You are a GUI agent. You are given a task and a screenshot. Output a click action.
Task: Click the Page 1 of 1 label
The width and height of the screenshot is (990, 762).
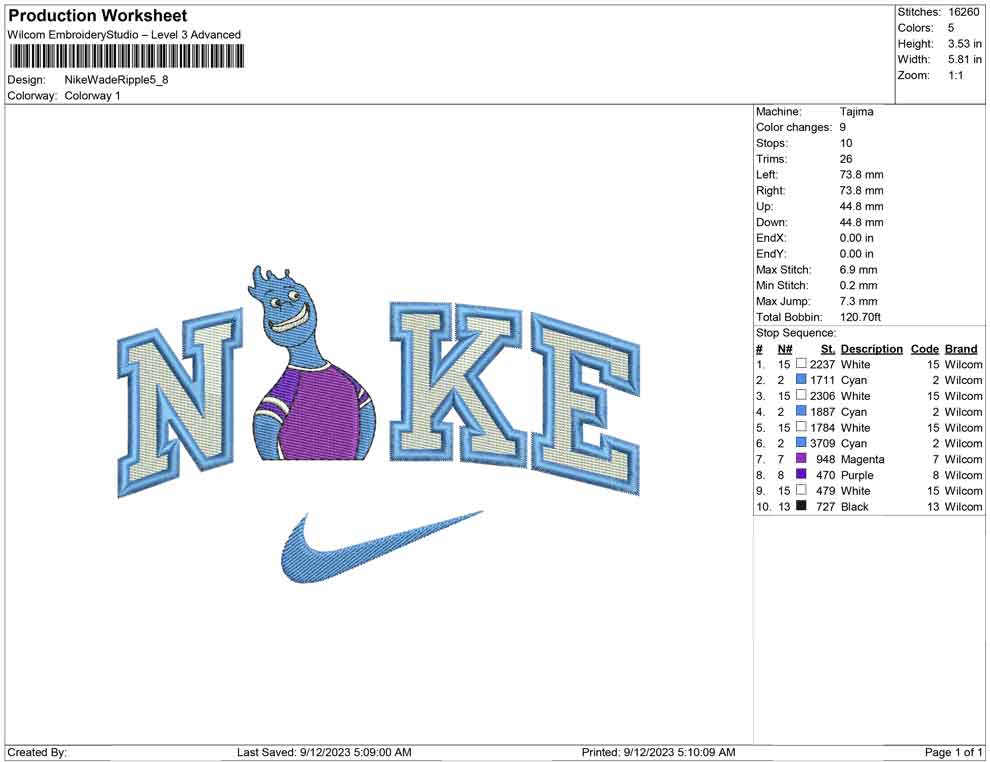[953, 753]
